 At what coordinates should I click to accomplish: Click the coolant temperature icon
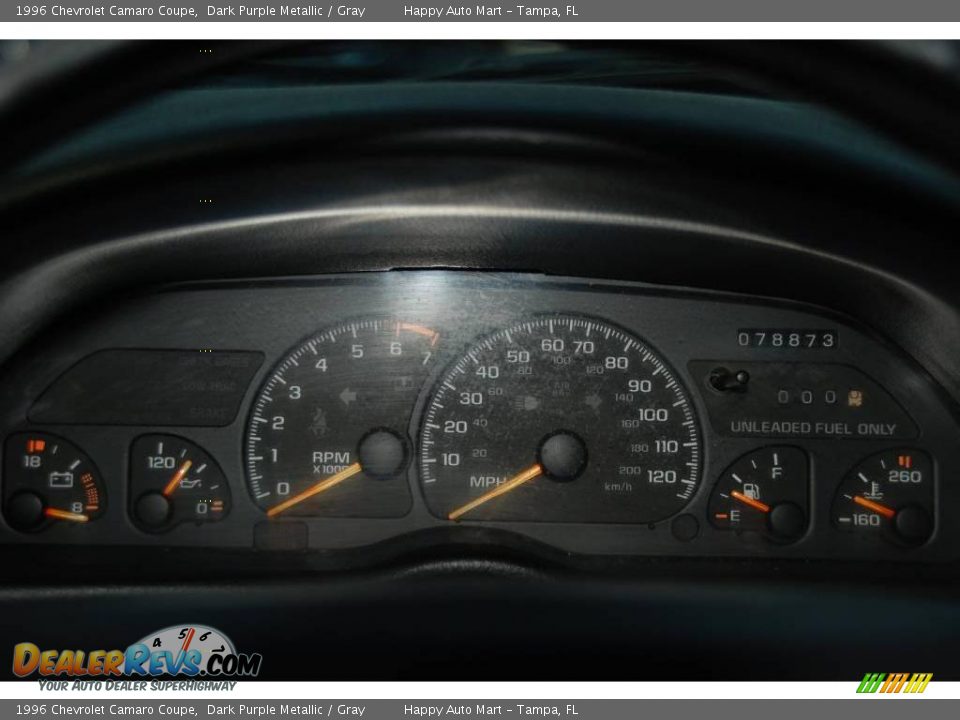[x=876, y=490]
